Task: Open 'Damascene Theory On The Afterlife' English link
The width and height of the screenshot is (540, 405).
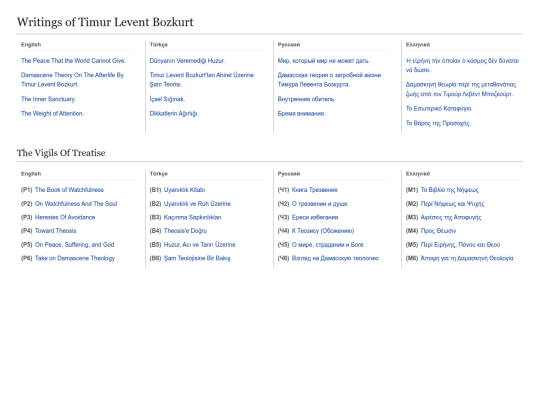Action: [72, 80]
